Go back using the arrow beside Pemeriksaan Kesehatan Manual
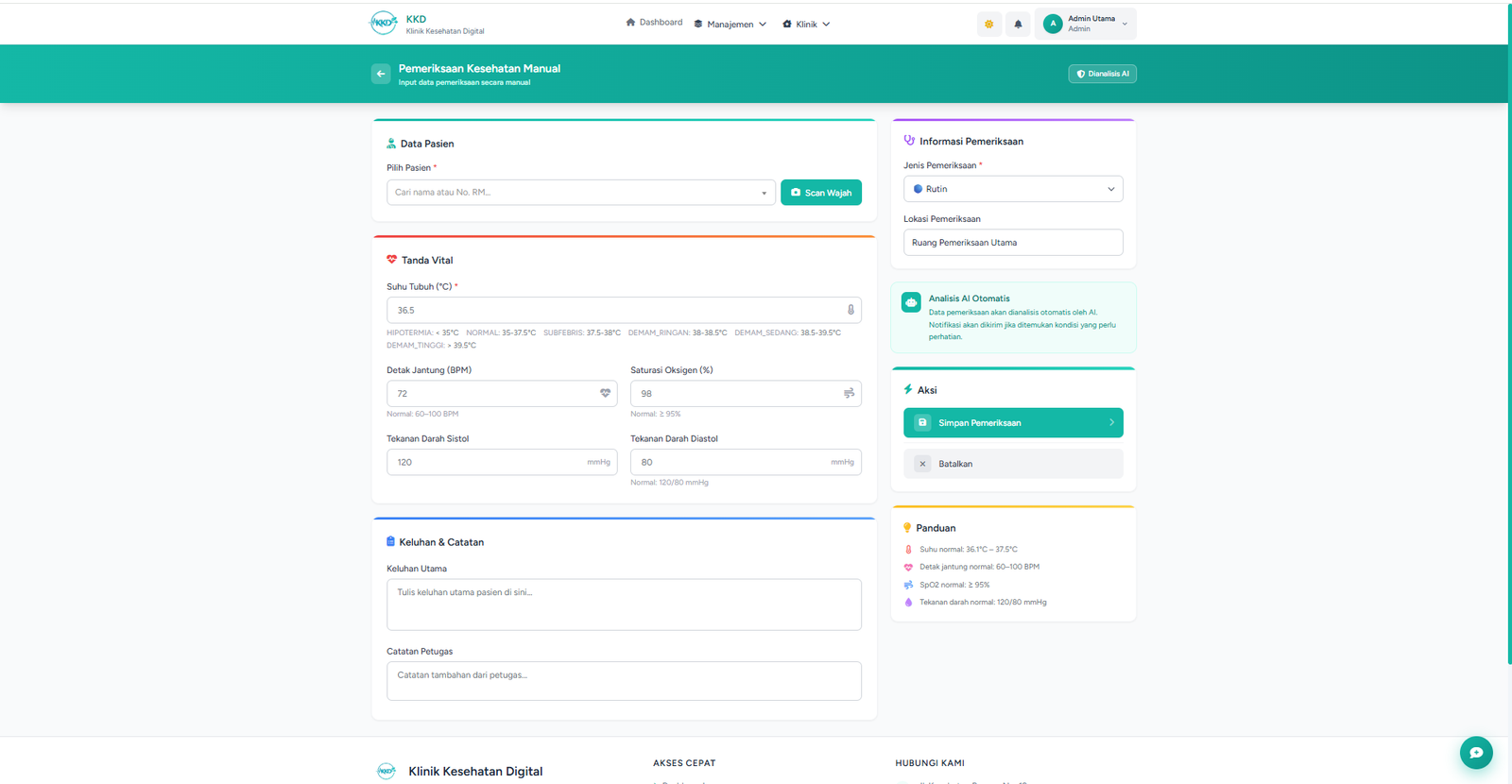 381,74
